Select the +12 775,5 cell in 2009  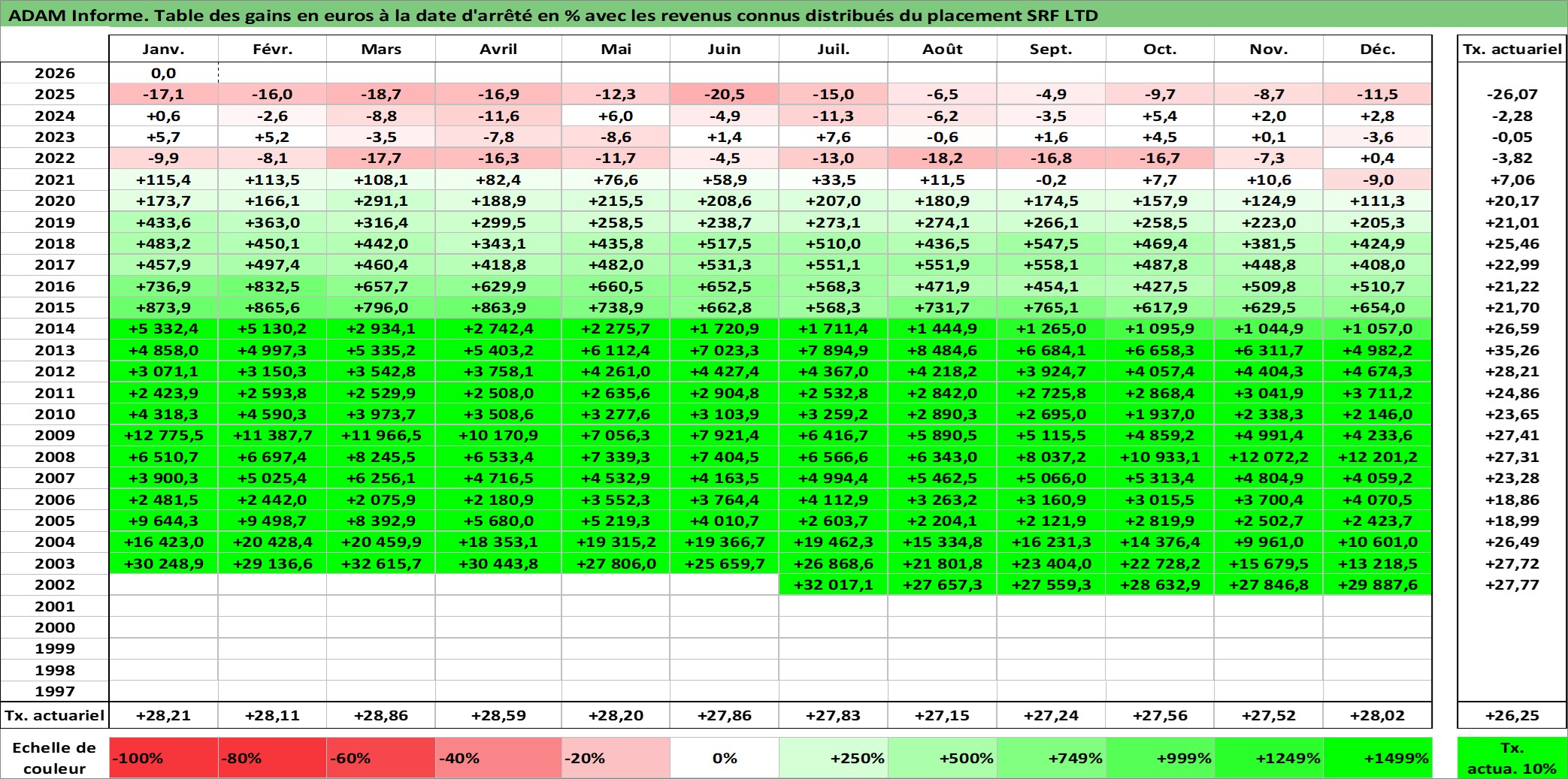coord(163,435)
